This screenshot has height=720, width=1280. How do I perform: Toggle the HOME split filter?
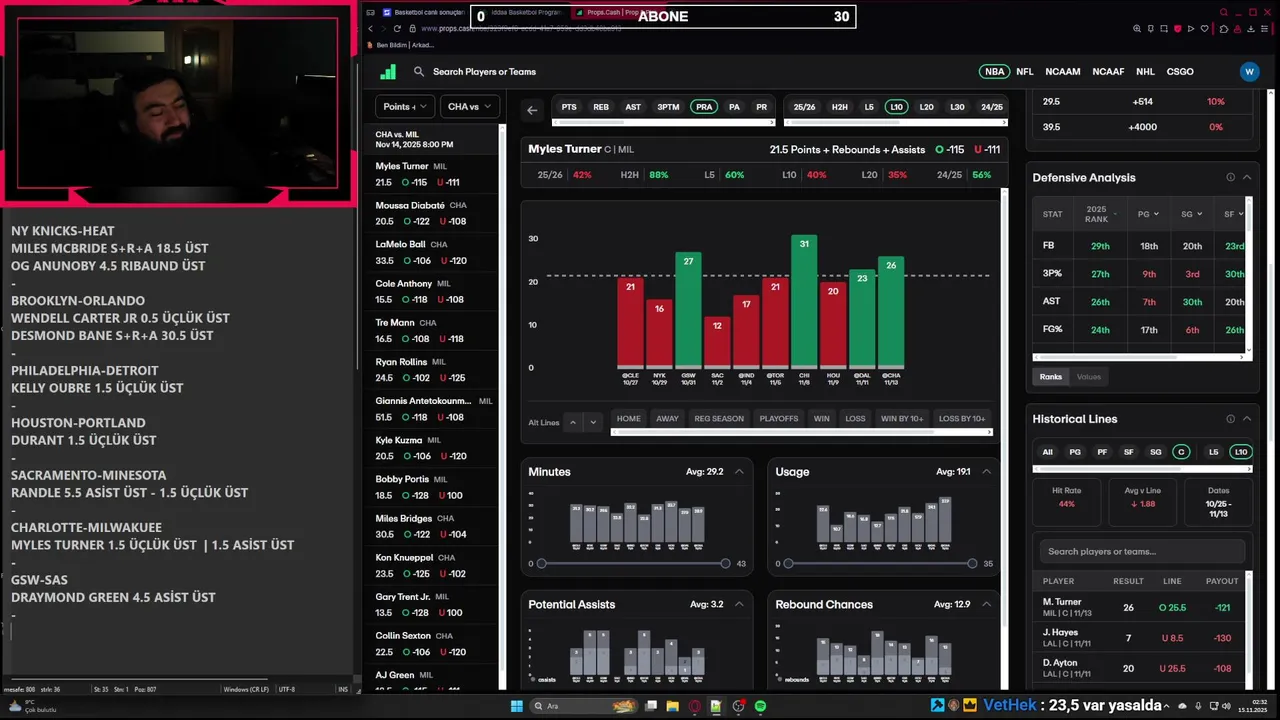[629, 419]
